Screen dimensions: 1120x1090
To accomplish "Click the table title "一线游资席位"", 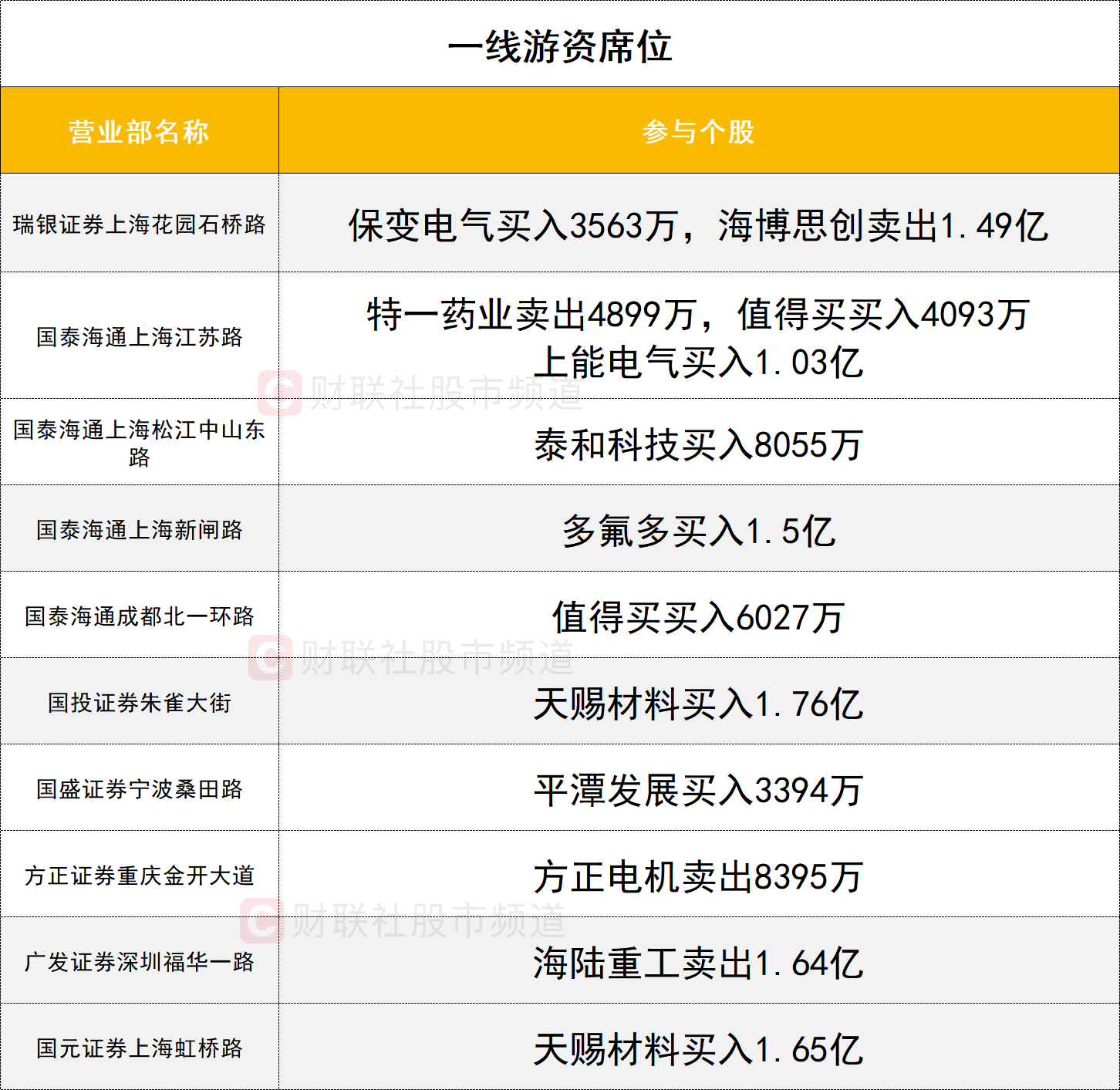I will [560, 46].
